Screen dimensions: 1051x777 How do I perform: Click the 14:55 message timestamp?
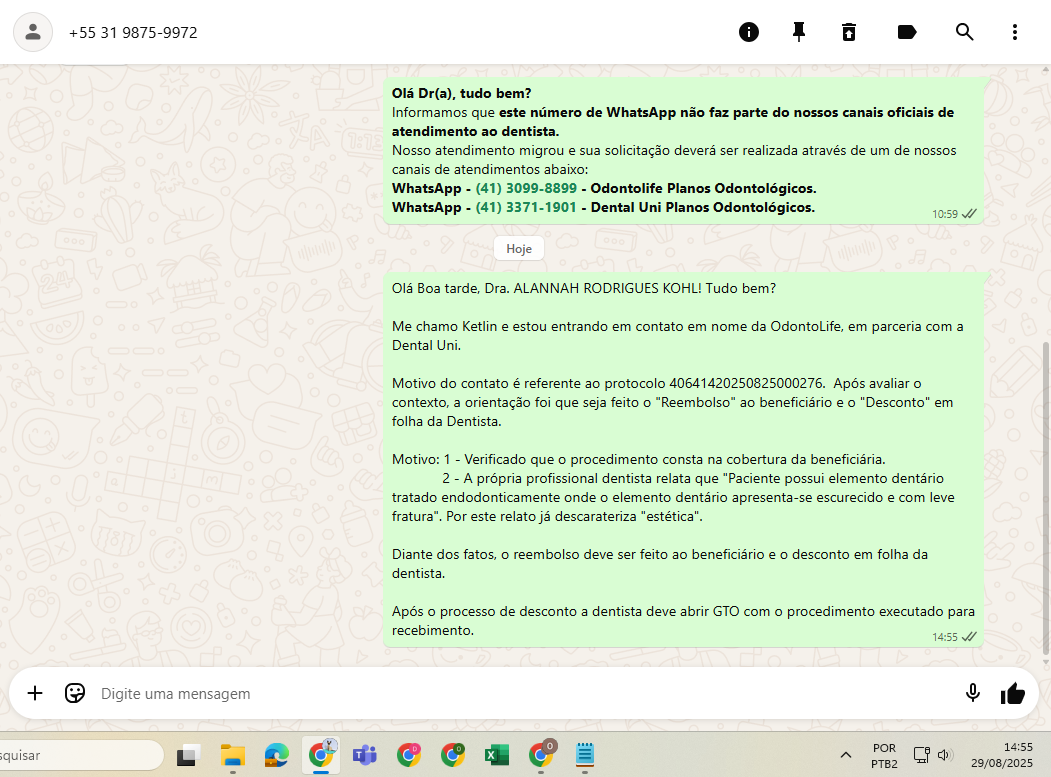944,637
